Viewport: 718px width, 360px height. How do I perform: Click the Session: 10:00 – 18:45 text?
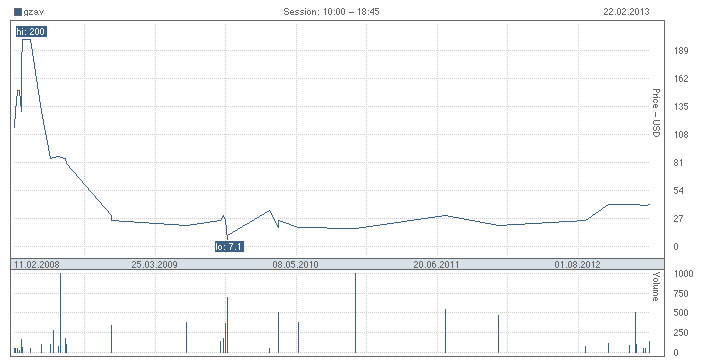point(331,12)
